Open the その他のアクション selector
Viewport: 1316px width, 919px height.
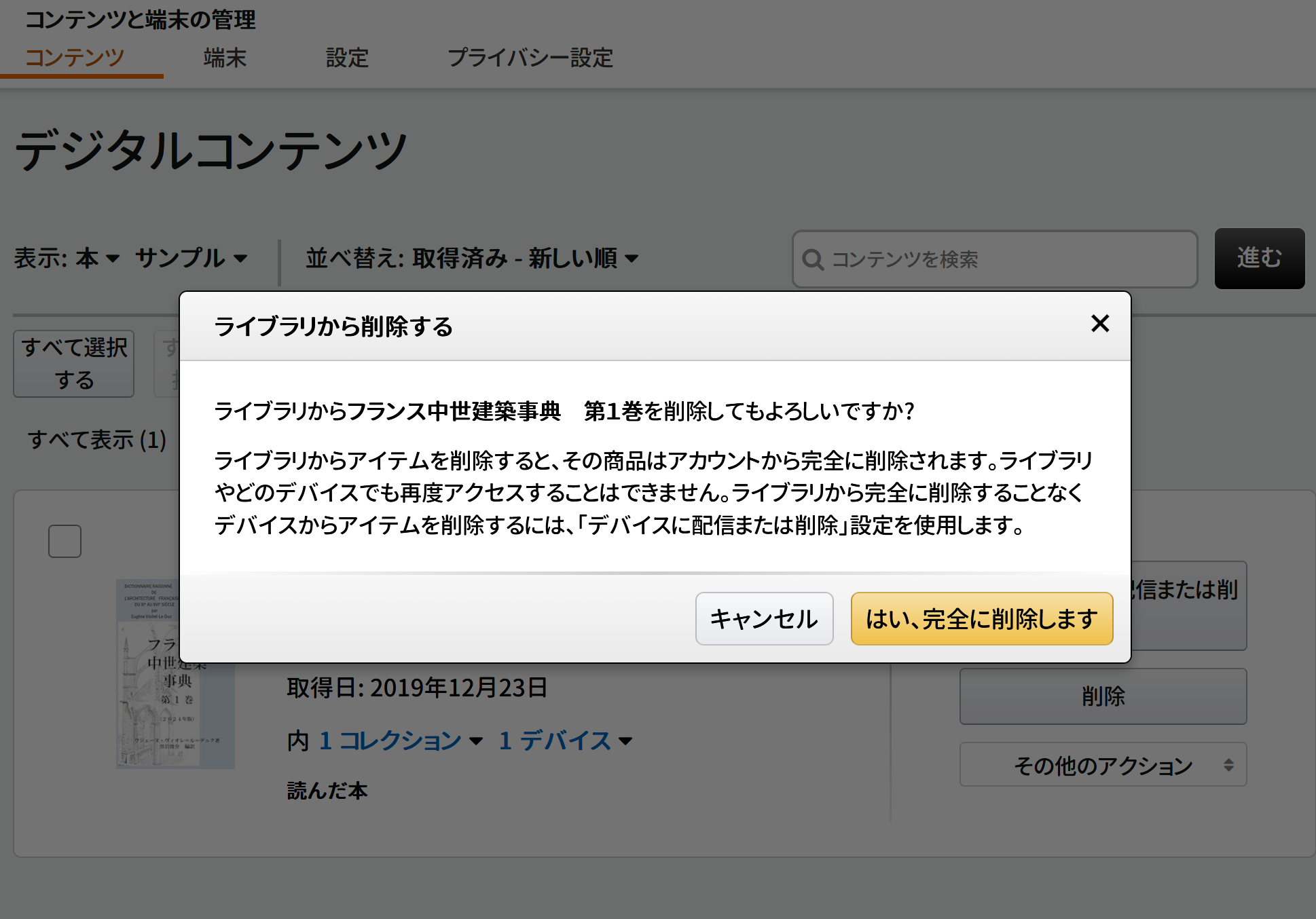coord(1103,765)
